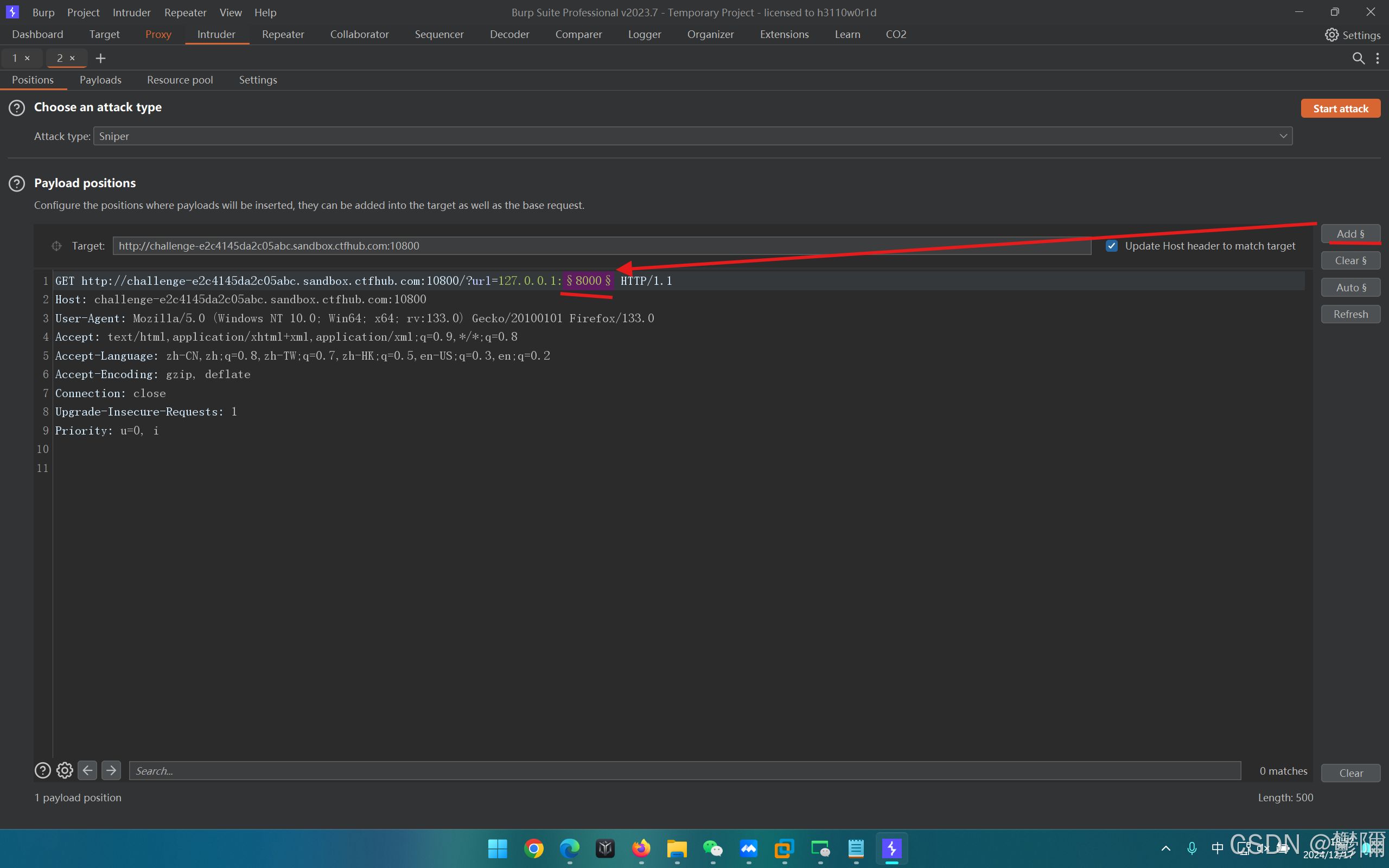Open the Settings gear at top right
The image size is (1389, 868).
1352,35
